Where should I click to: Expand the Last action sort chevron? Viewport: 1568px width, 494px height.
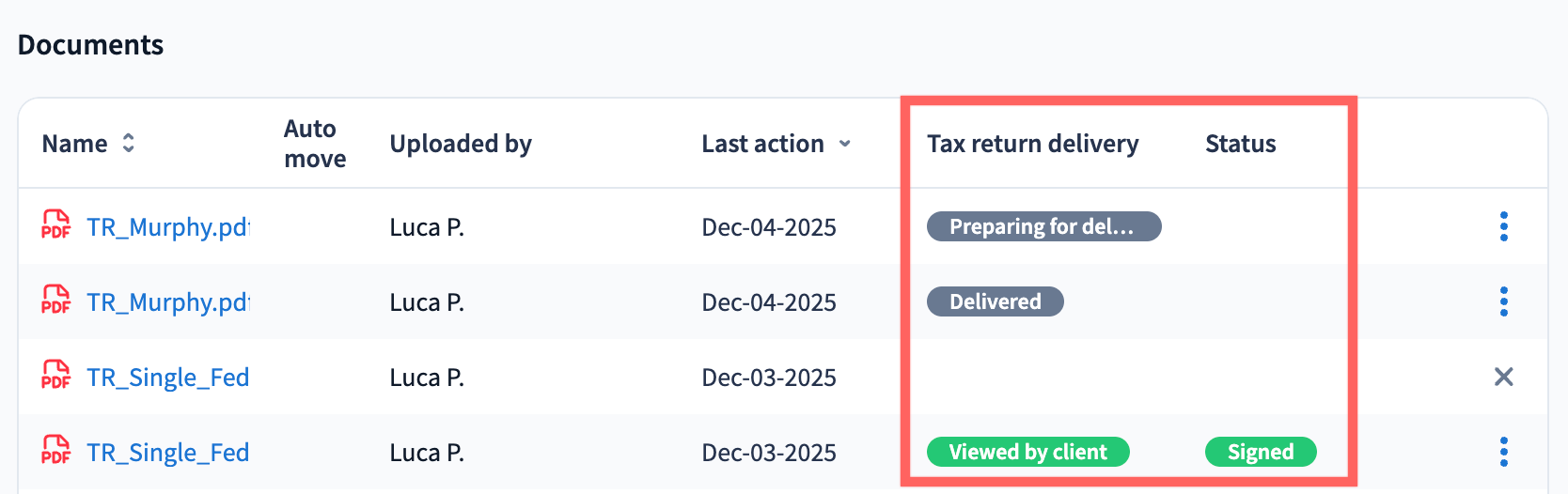845,144
